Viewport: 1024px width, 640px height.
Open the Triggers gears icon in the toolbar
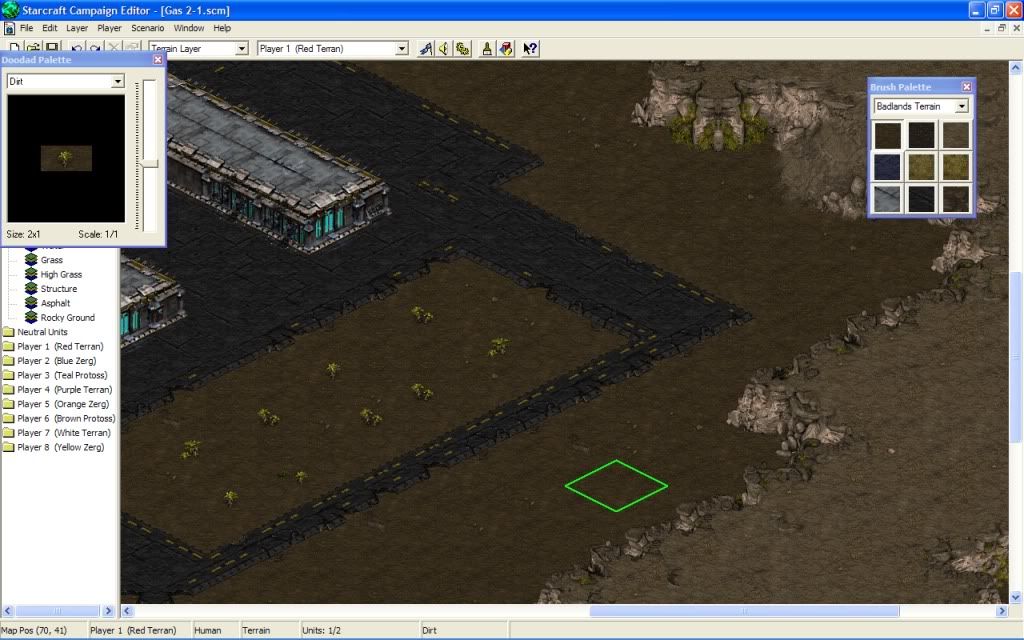463,48
